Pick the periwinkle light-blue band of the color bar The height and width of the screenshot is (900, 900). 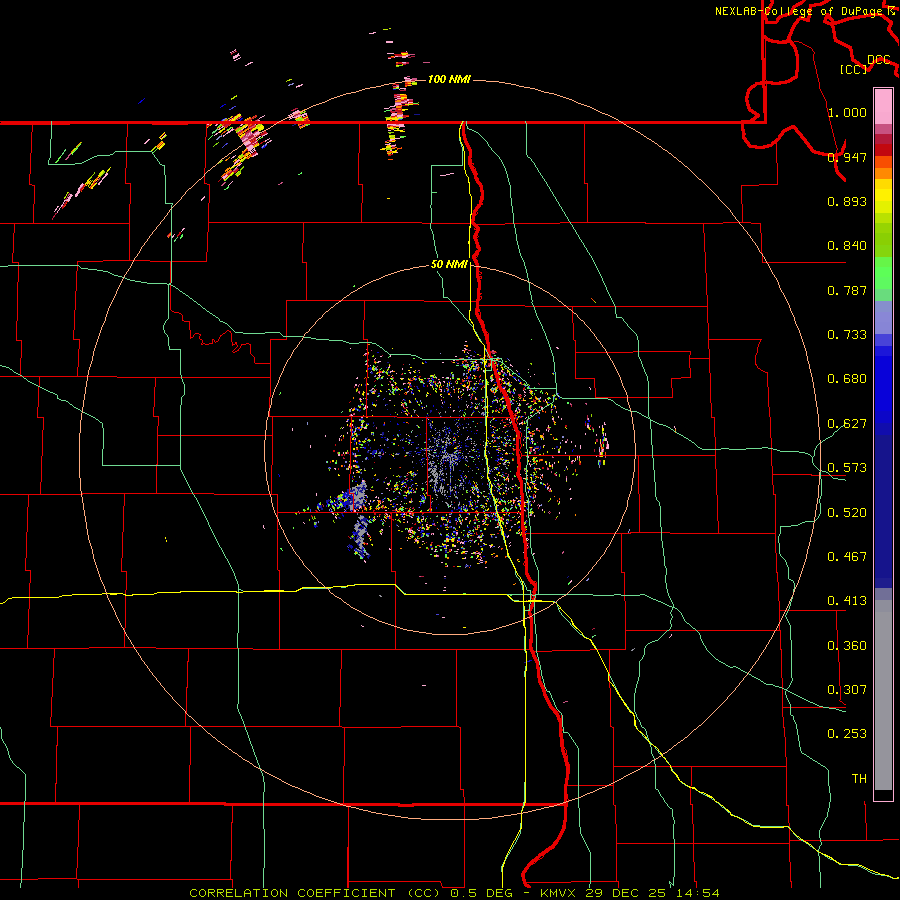click(883, 317)
